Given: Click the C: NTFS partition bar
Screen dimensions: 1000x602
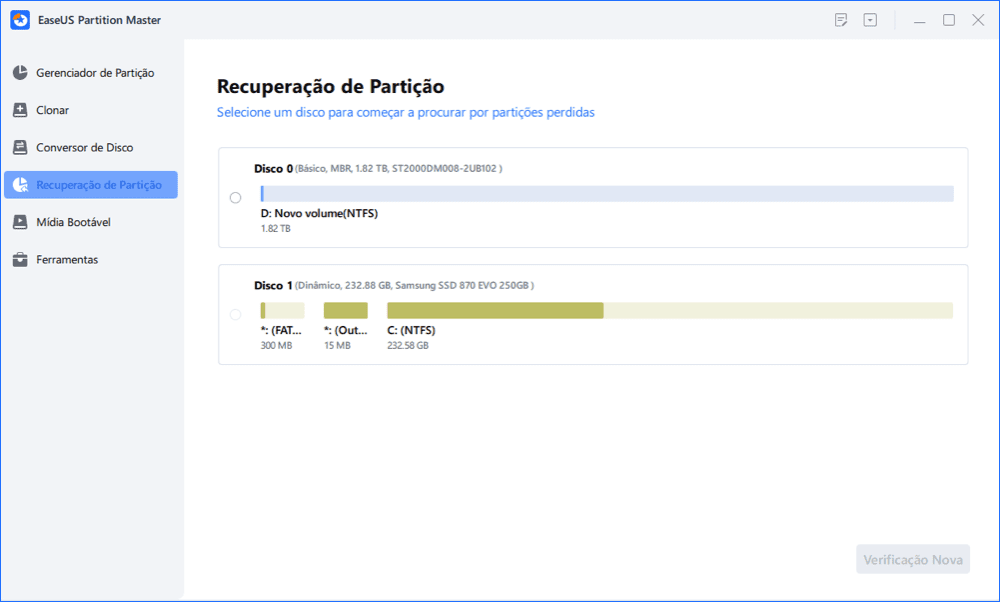Looking at the screenshot, I should [x=670, y=311].
